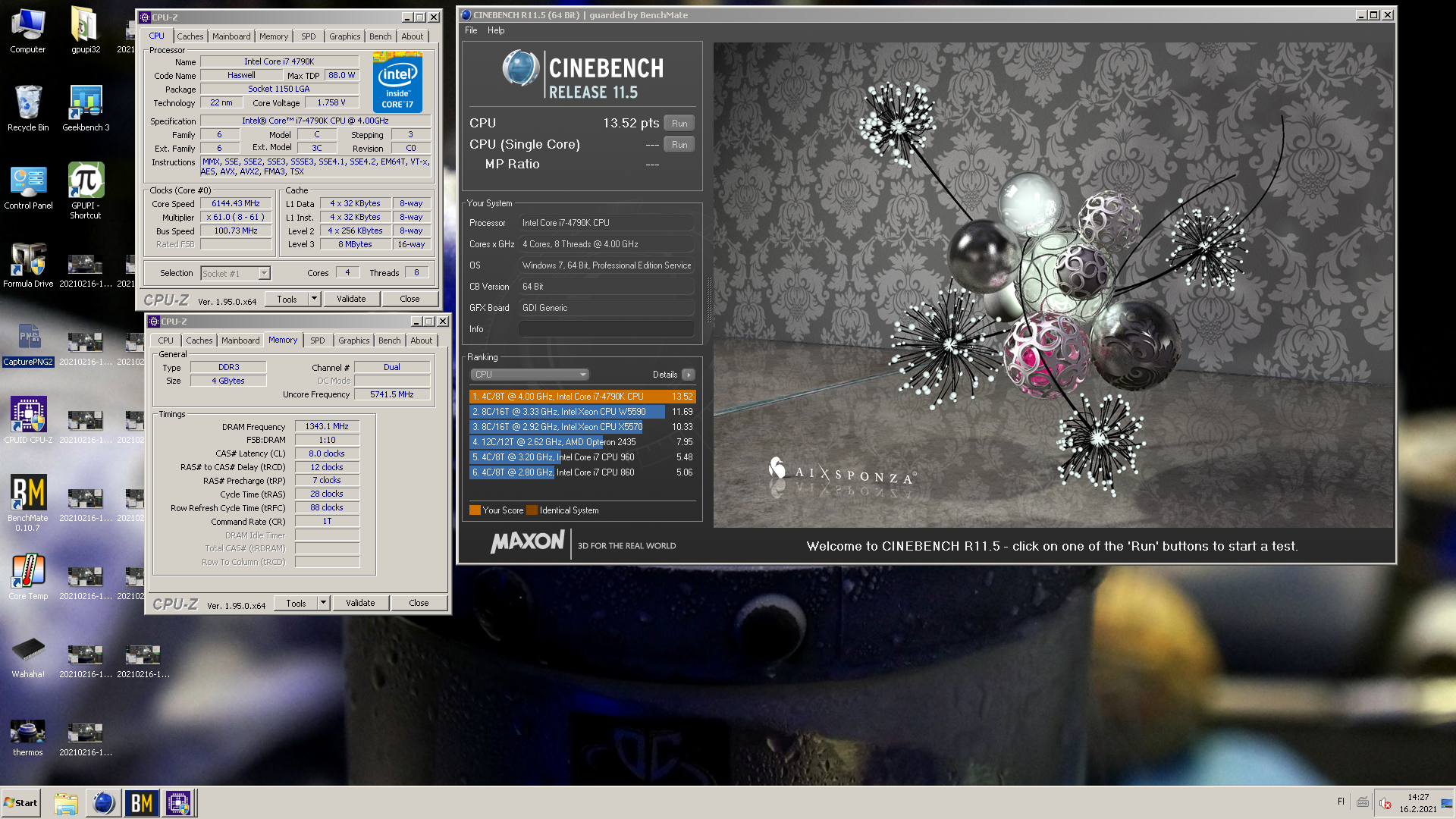1456x819 pixels.
Task: Click Validate in Memory CPU-Z window
Action: click(360, 603)
